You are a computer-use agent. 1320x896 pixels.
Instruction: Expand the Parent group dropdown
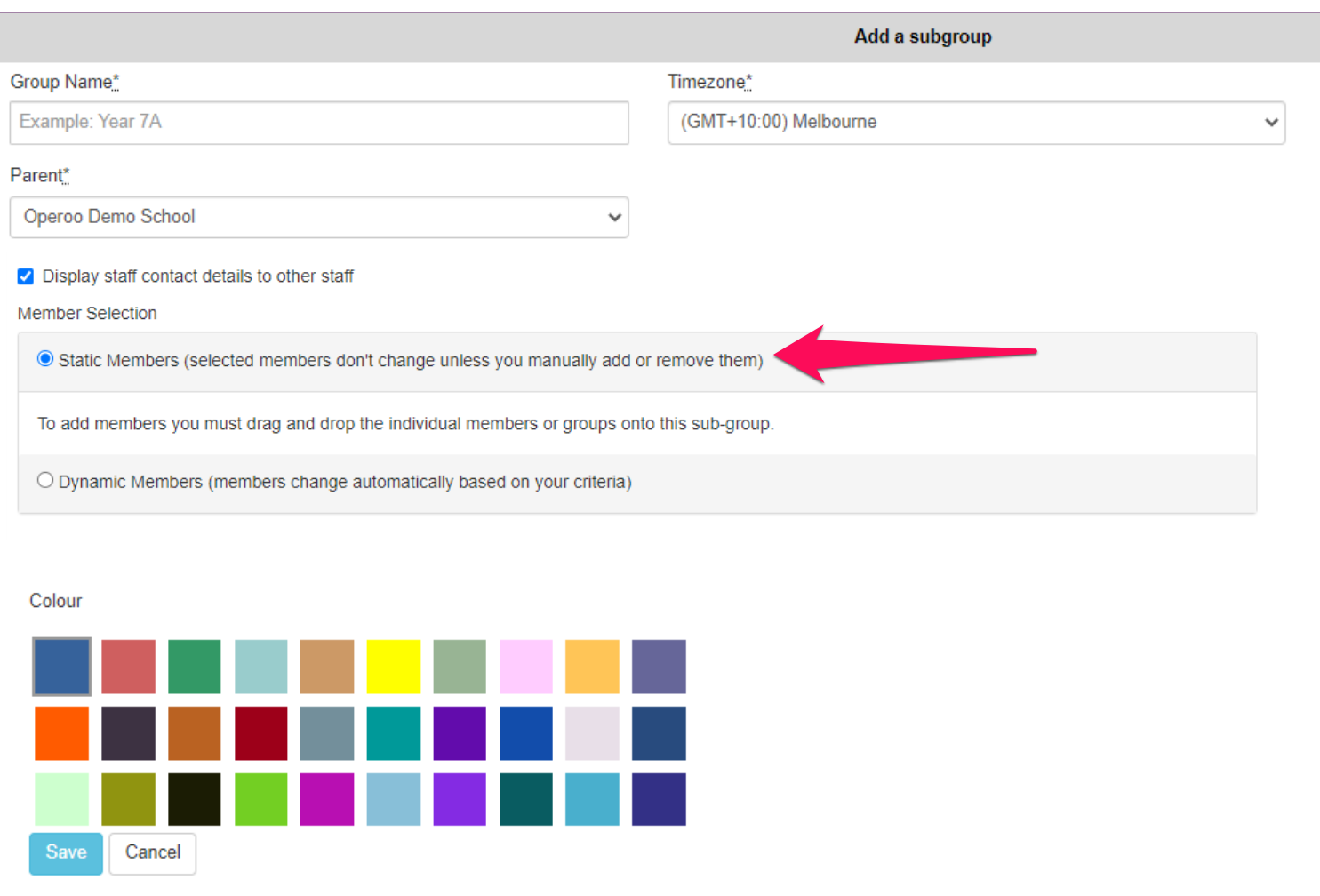tap(319, 217)
